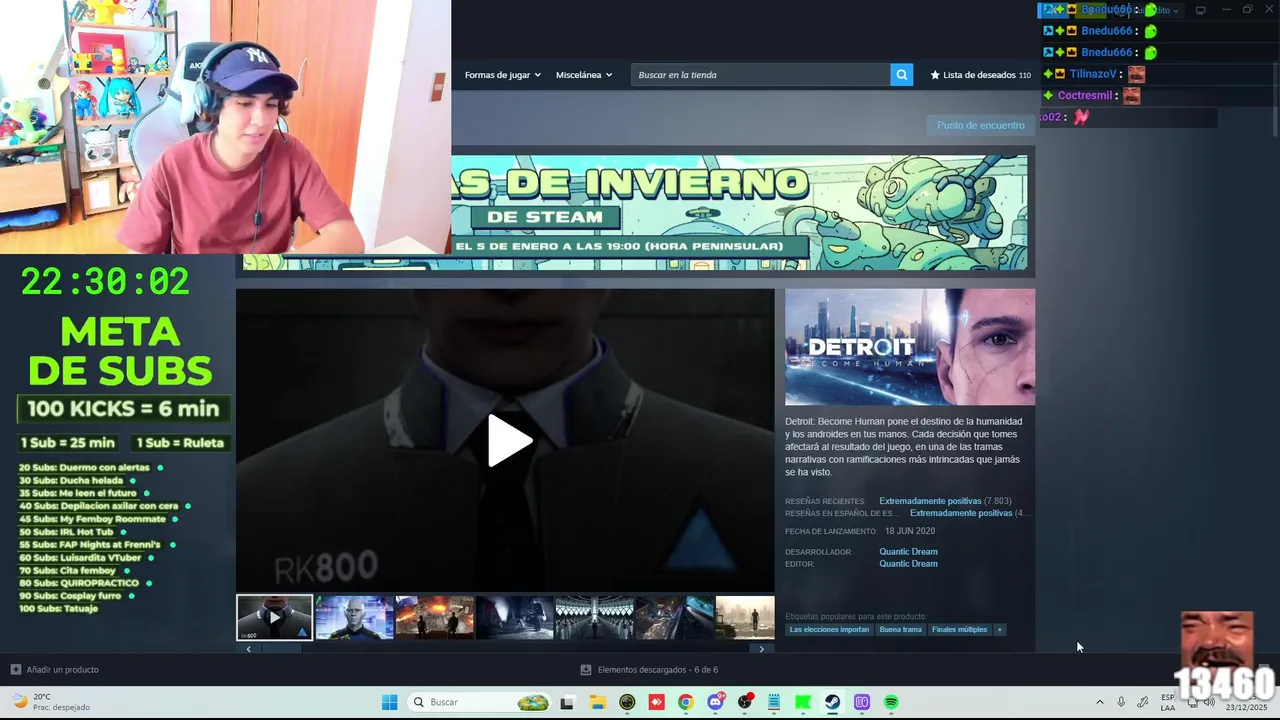The image size is (1280, 720).
Task: Click the blue search magnifier button
Action: tap(901, 75)
